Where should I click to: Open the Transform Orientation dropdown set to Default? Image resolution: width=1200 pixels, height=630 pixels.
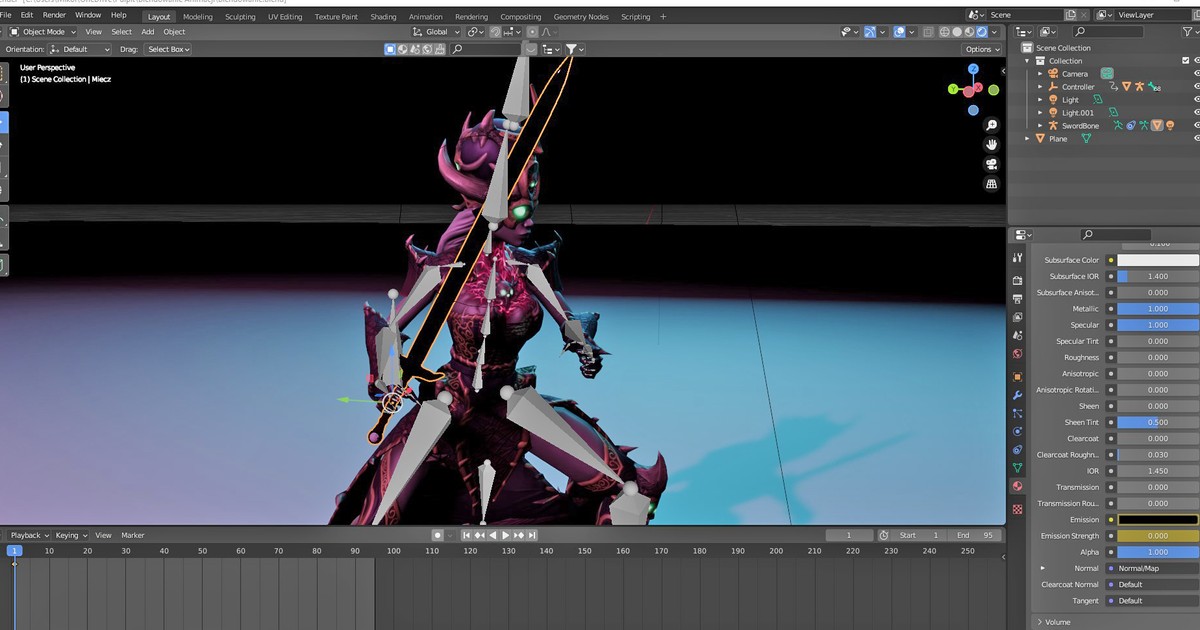(80, 48)
